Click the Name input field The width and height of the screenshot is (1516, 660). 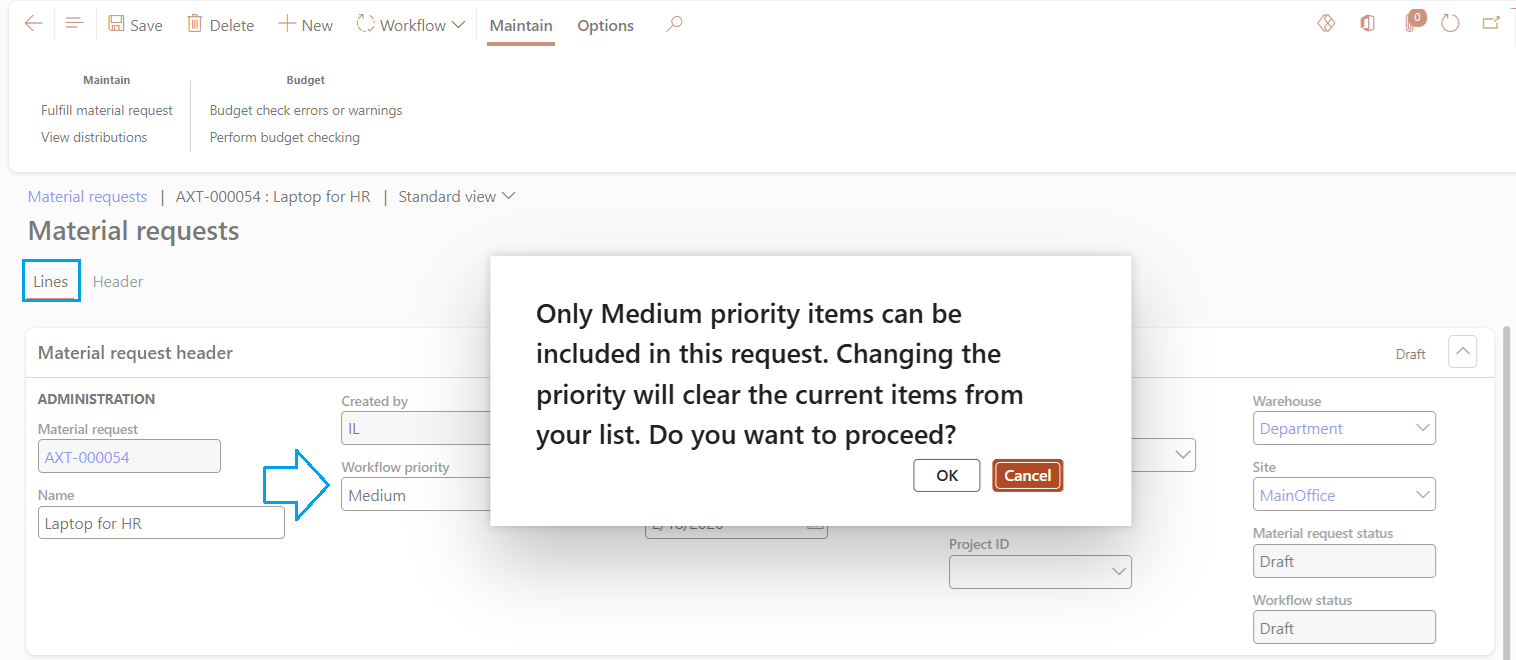click(161, 523)
